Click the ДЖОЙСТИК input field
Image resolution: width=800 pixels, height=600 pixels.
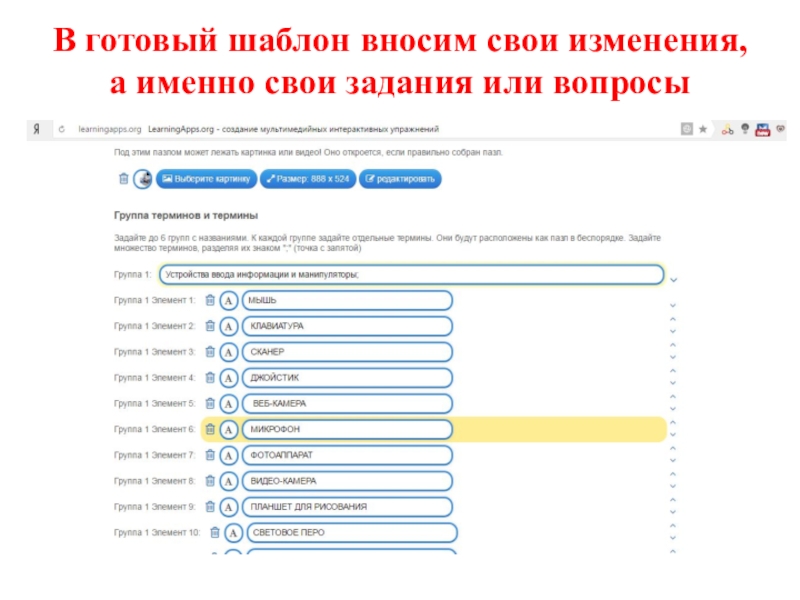[347, 378]
